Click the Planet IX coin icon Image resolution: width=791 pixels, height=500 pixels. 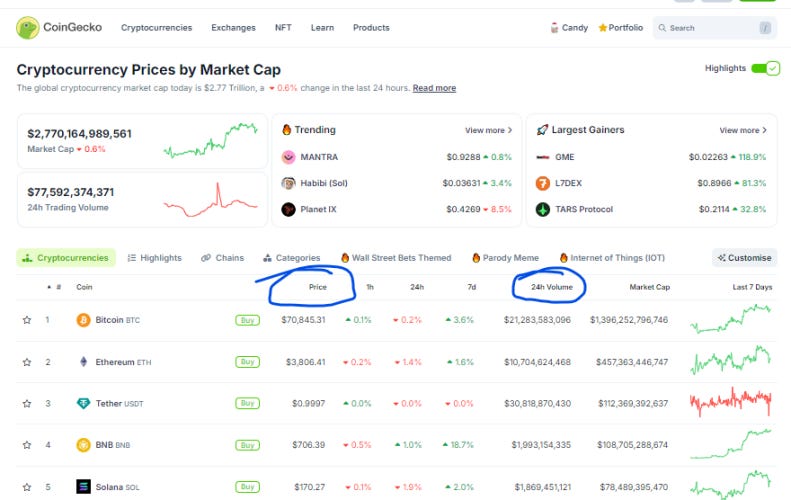[x=288, y=209]
